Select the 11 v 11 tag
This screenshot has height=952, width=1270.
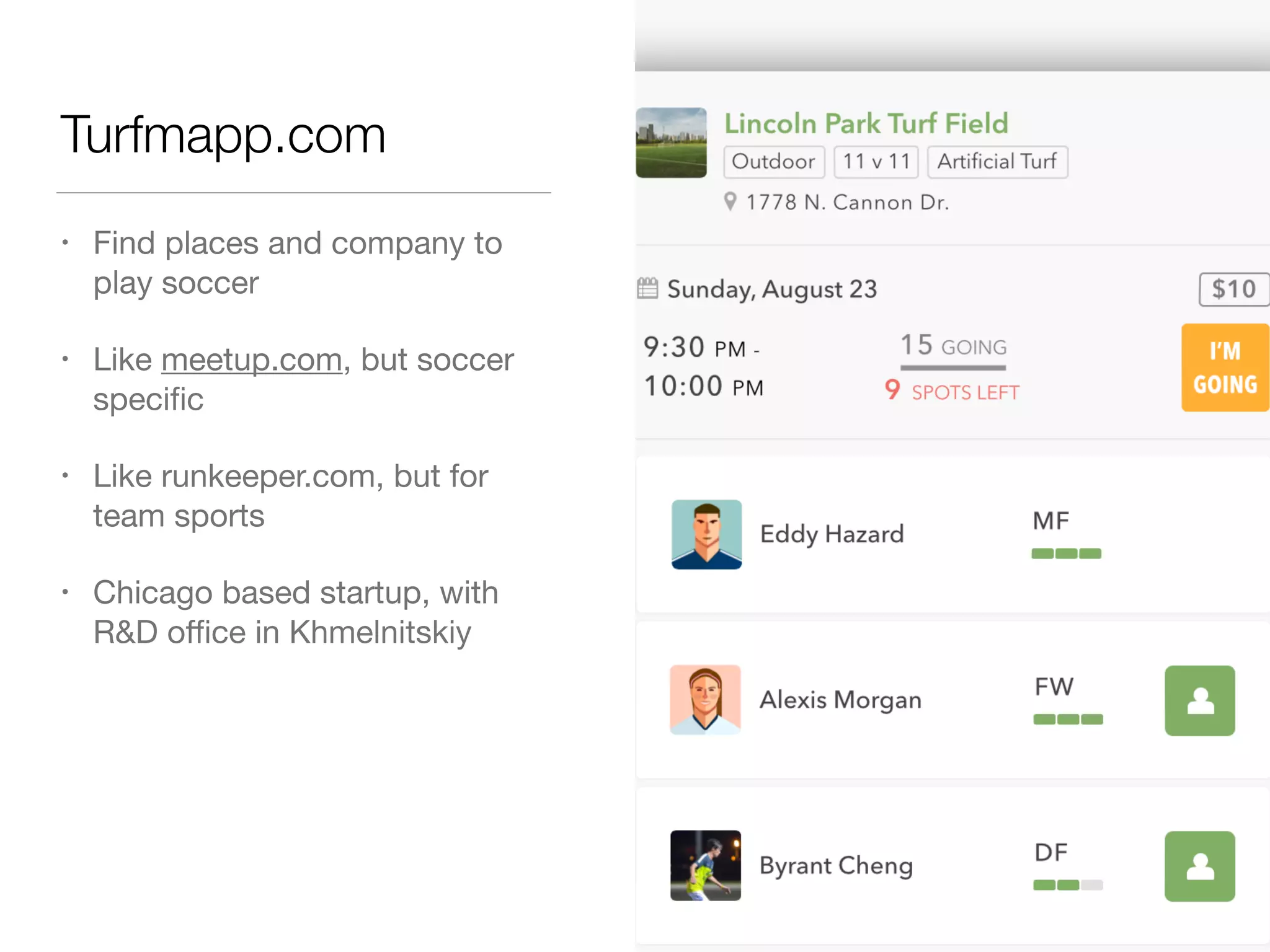click(x=876, y=162)
